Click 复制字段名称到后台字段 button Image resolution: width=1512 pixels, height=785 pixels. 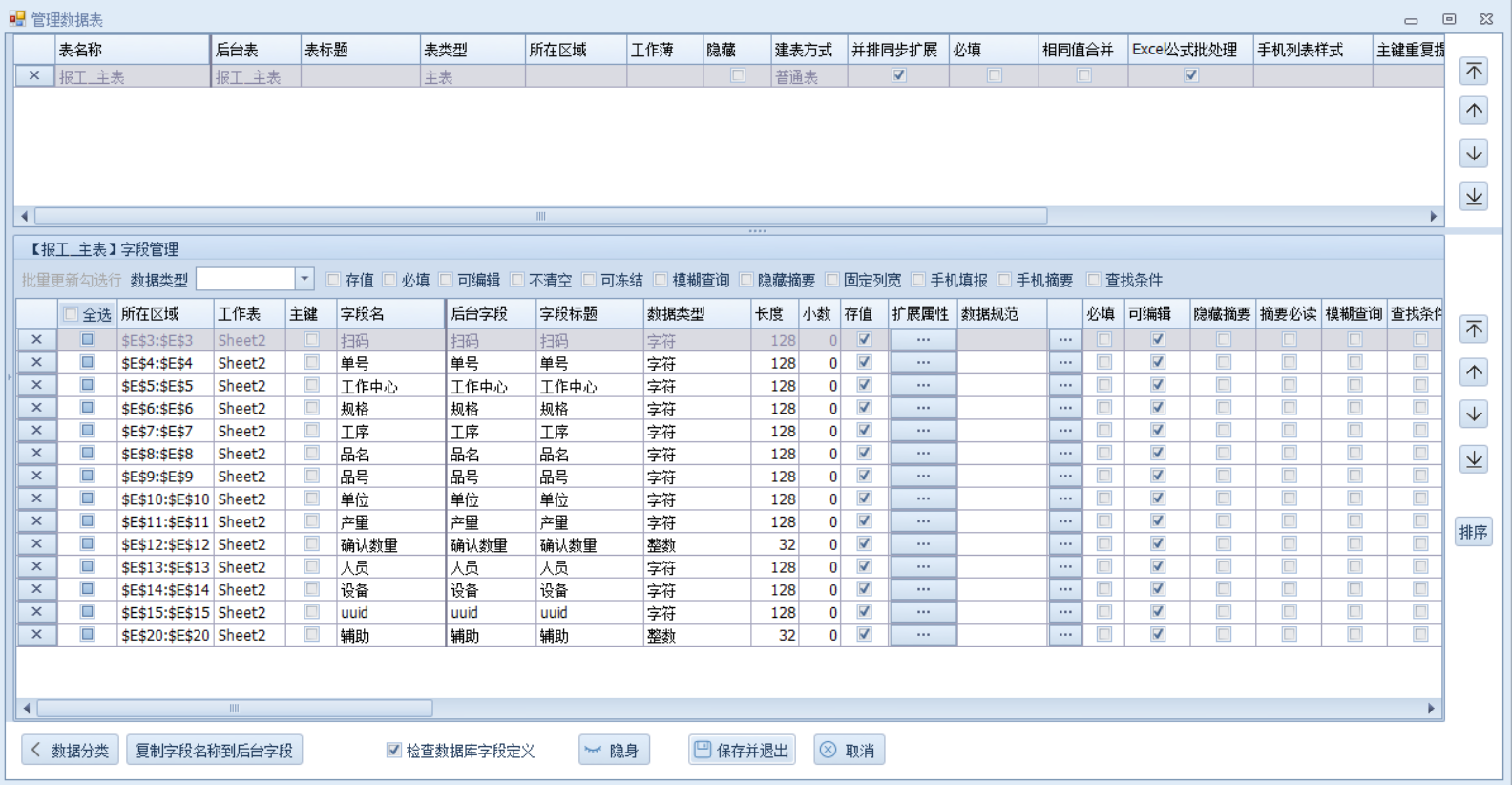[x=214, y=751]
